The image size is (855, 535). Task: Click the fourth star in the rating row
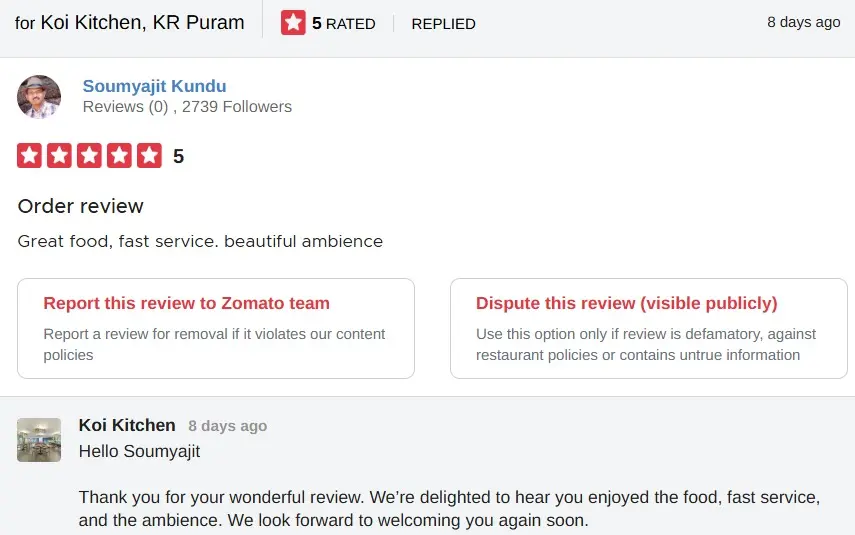click(119, 155)
